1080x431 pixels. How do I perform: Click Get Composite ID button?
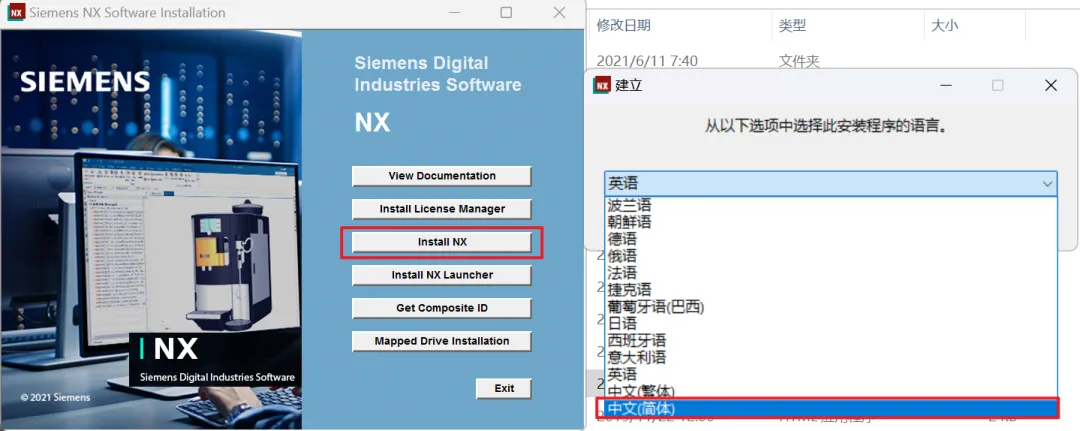[442, 308]
